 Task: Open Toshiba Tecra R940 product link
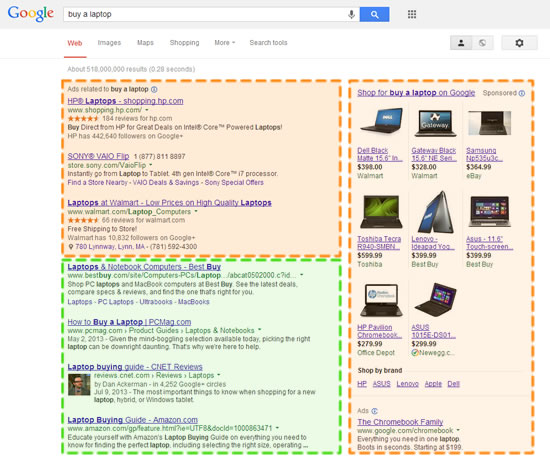pos(379,243)
